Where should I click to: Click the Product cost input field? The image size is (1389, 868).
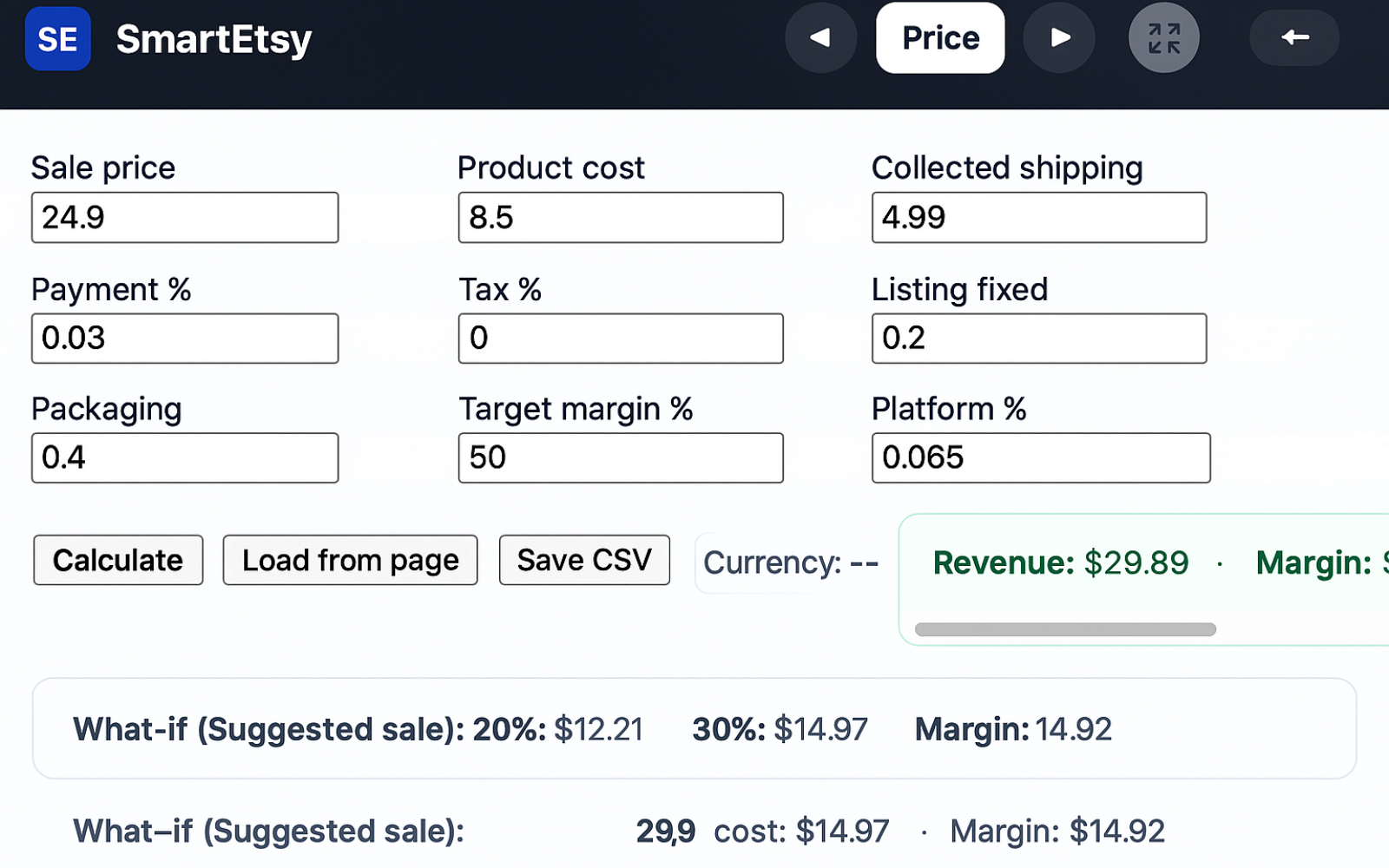[621, 217]
